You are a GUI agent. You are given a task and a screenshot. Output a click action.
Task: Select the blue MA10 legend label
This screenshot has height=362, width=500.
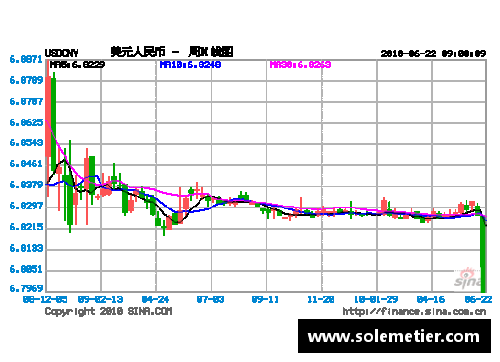tap(190, 64)
